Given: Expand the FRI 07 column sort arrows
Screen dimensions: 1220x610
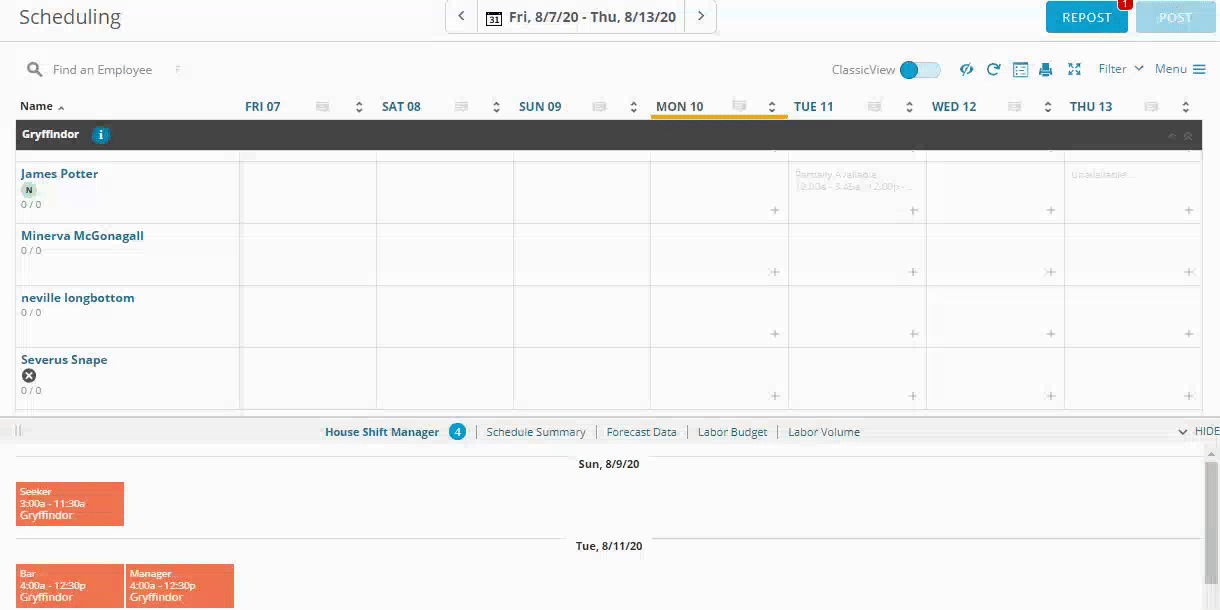Looking at the screenshot, I should pos(359,107).
